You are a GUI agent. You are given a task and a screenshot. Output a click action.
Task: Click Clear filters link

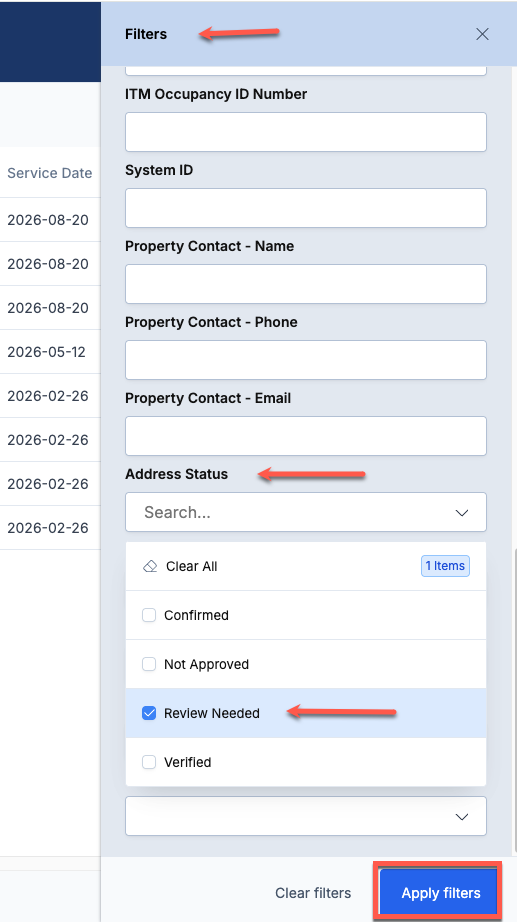click(x=313, y=893)
